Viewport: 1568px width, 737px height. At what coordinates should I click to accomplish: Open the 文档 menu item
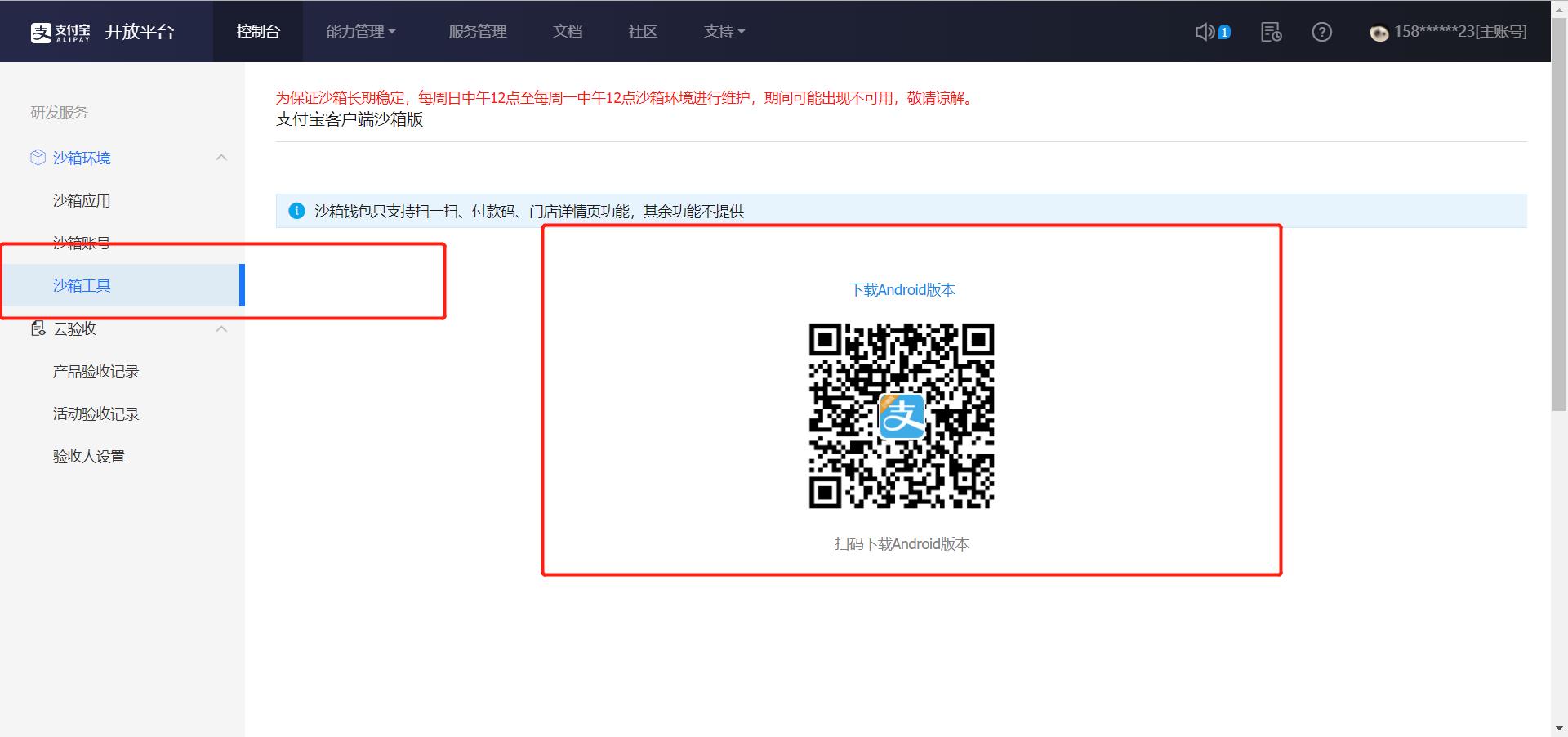[x=568, y=31]
